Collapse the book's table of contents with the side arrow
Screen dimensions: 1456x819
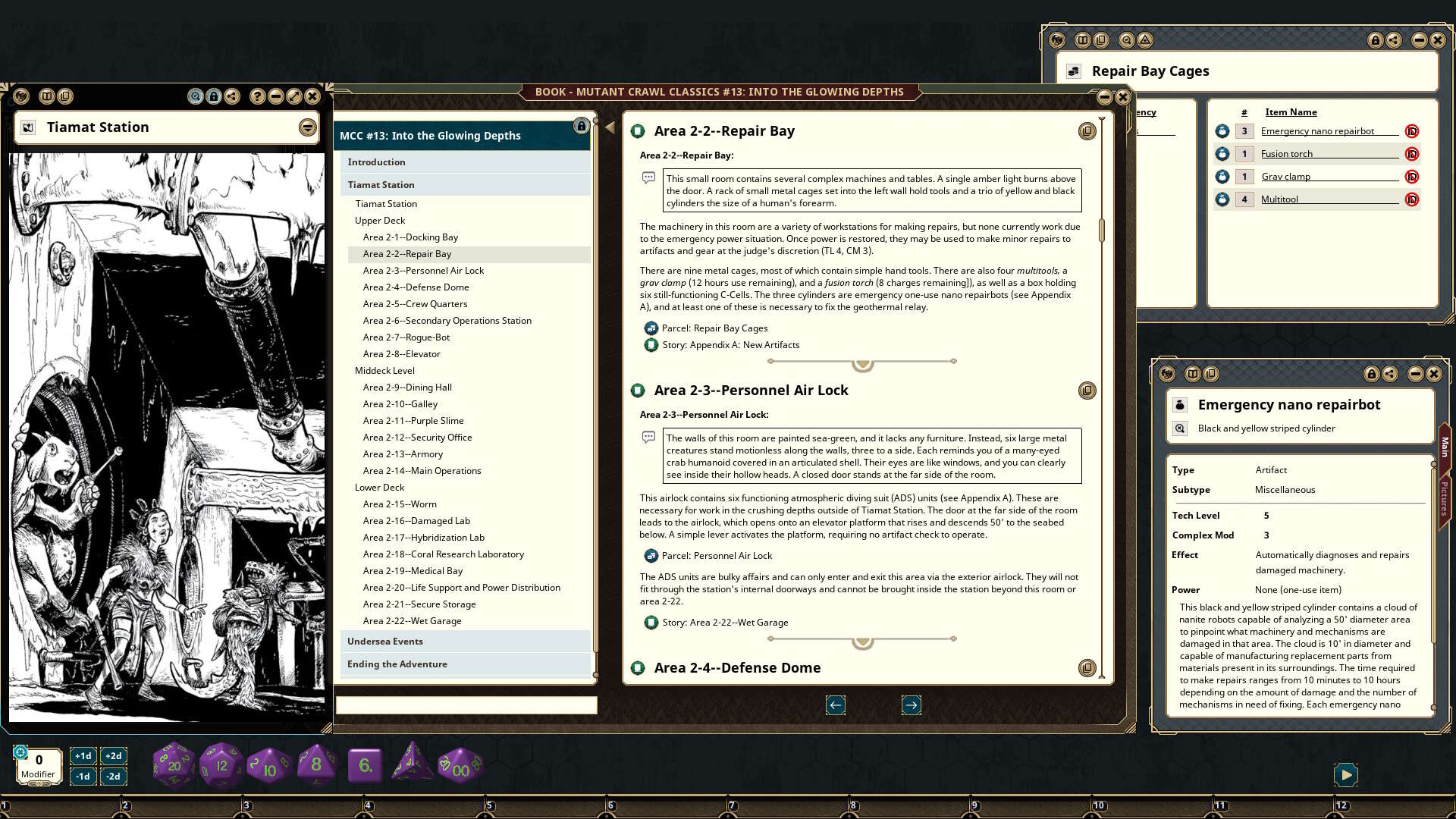coord(610,127)
